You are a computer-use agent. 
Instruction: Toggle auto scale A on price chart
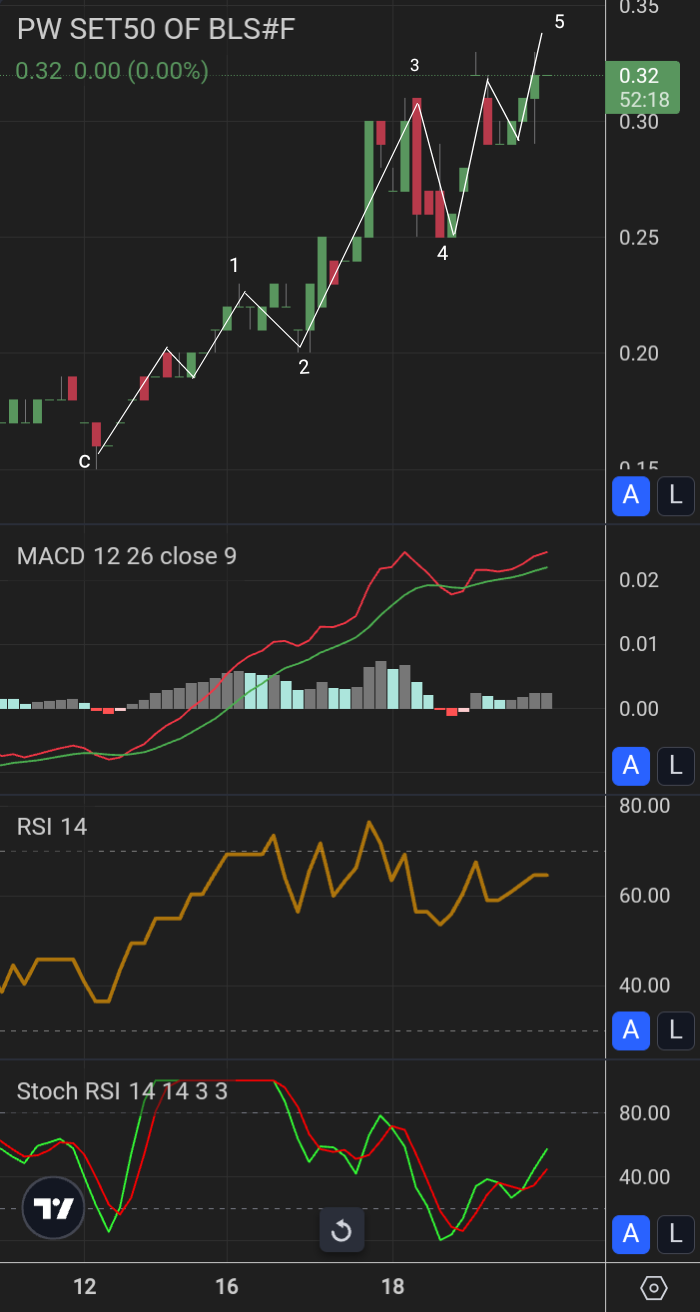(631, 494)
